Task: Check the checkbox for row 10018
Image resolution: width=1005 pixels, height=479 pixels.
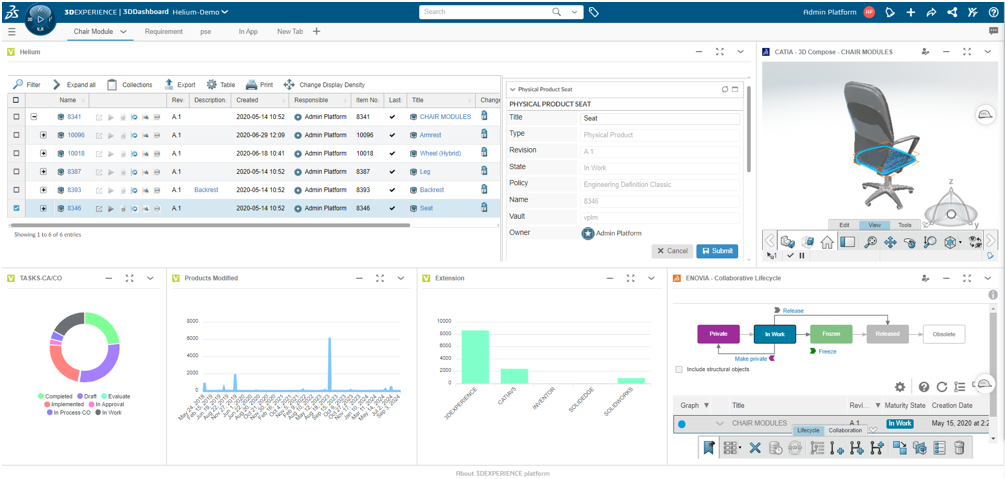Action: coord(16,153)
